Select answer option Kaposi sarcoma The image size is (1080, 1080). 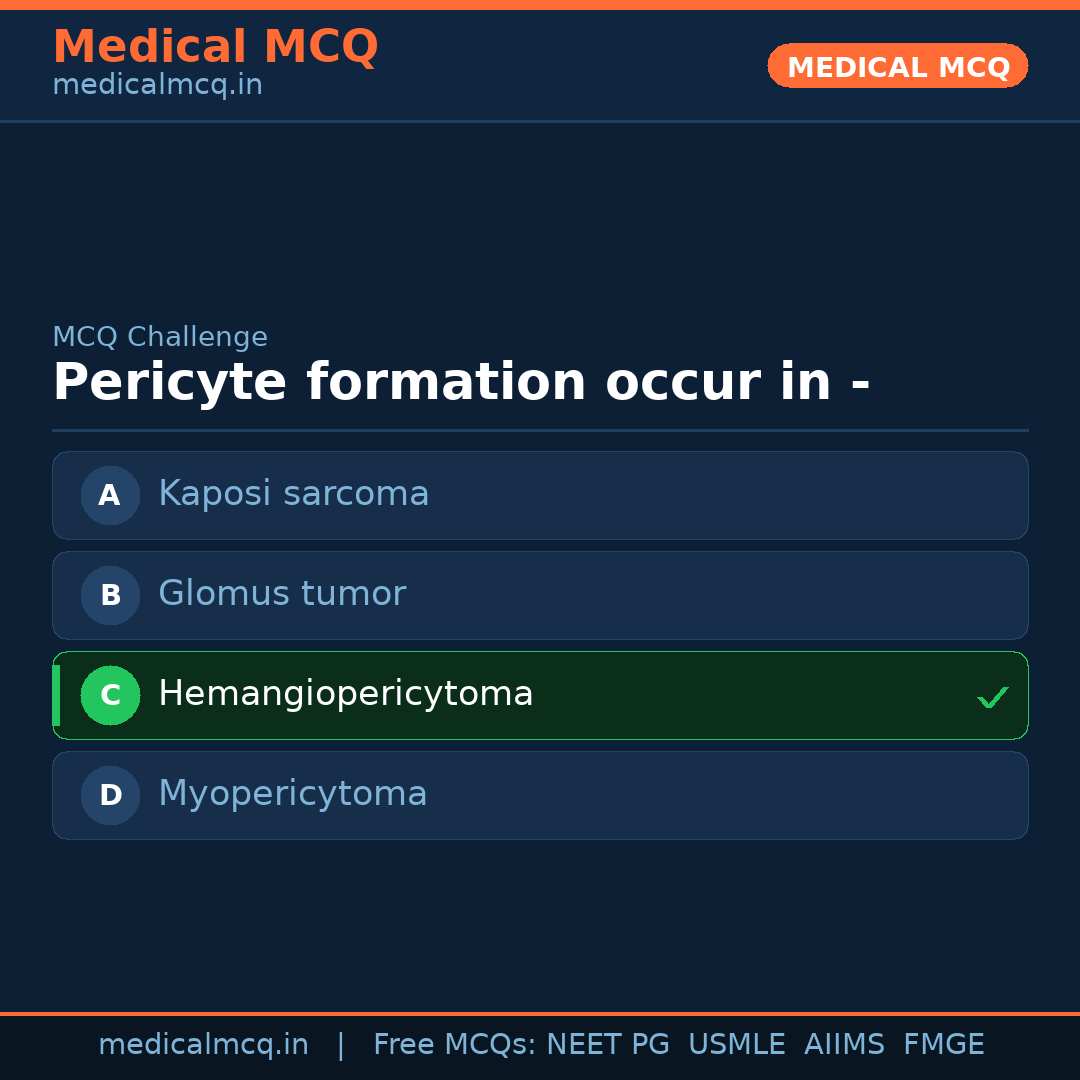coord(540,495)
